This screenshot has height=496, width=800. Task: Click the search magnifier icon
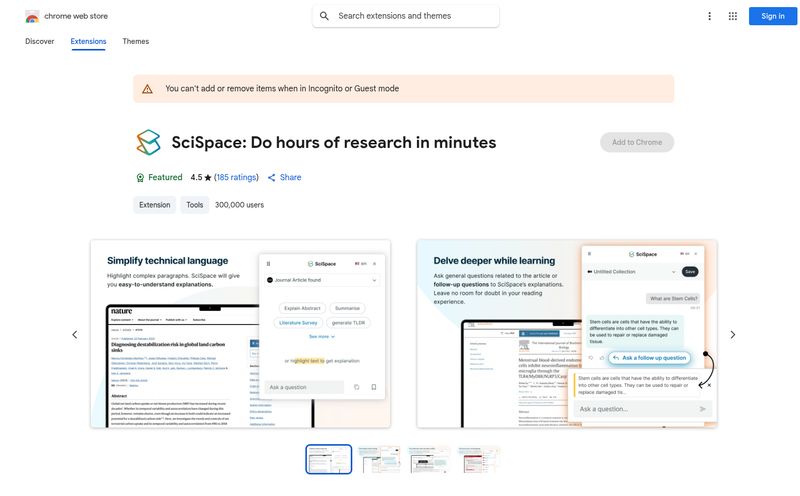pos(324,16)
